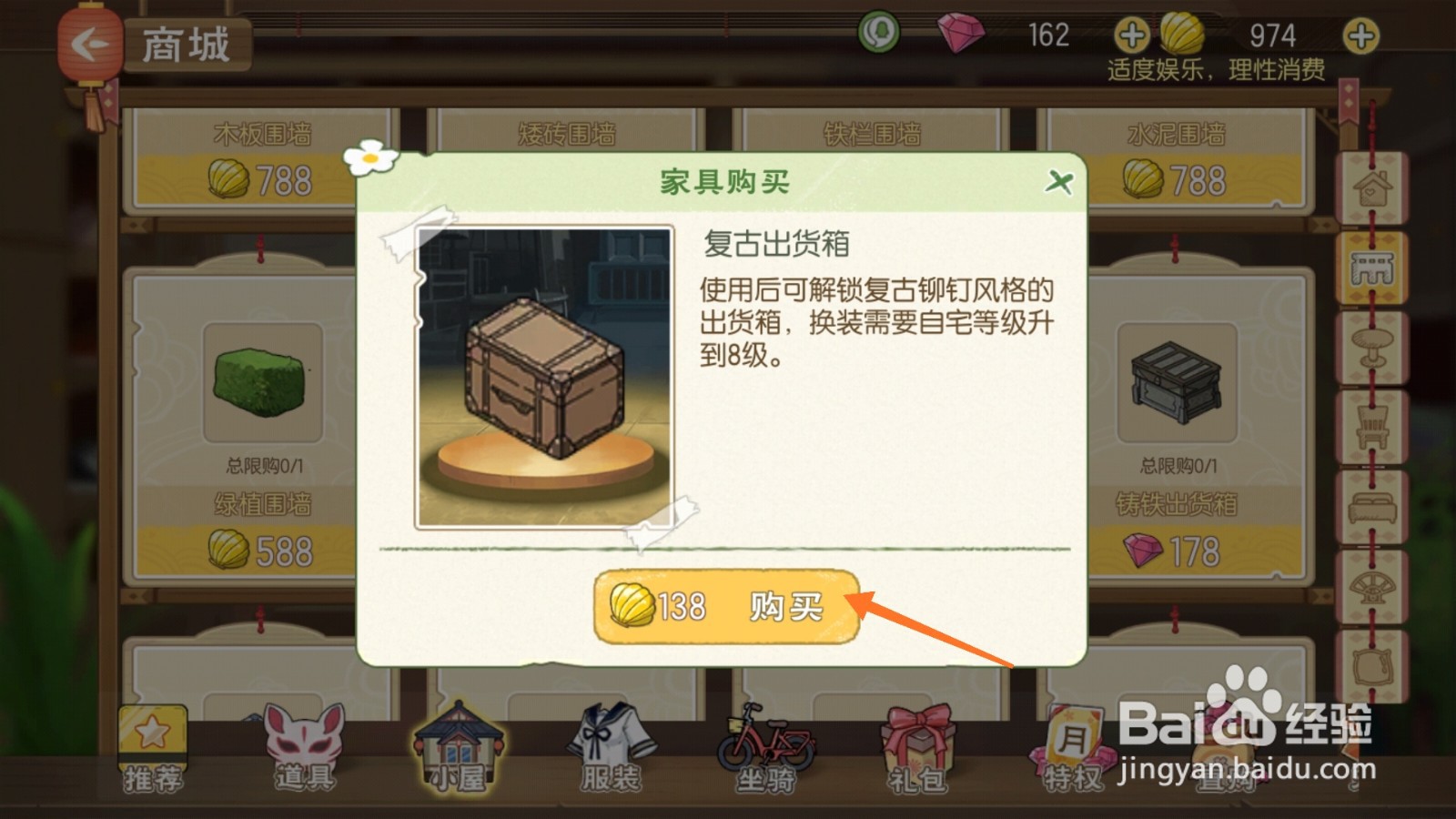Switch to the 服装 clothing tab
1456x819 pixels.
612,748
